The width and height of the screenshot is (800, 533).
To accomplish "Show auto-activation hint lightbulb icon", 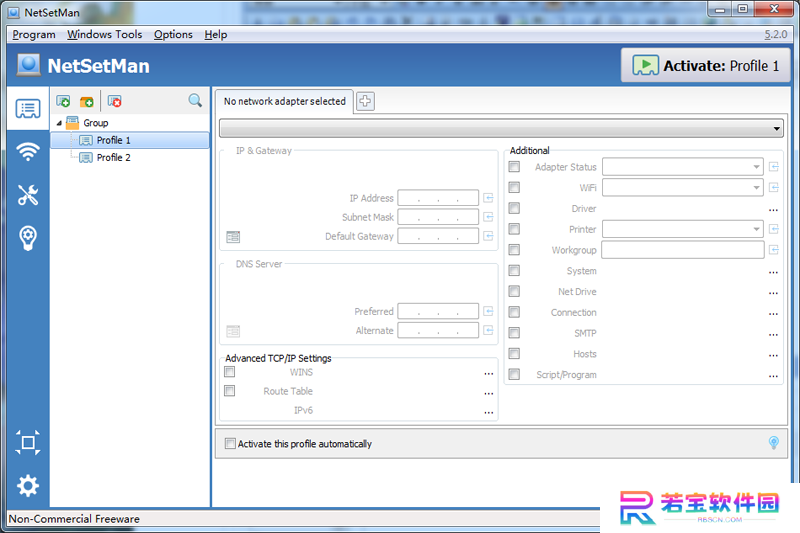I will click(773, 443).
